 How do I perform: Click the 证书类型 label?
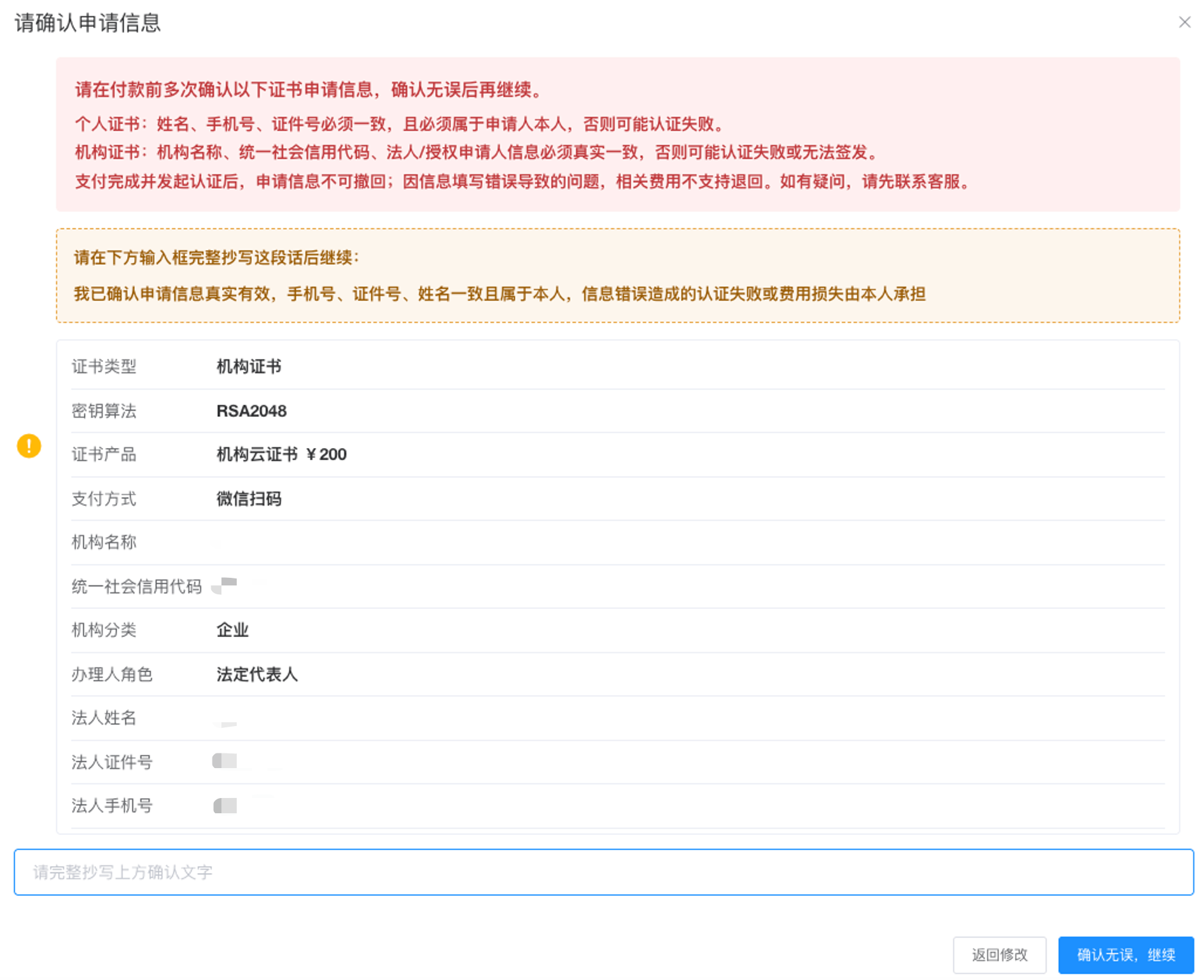tap(104, 367)
